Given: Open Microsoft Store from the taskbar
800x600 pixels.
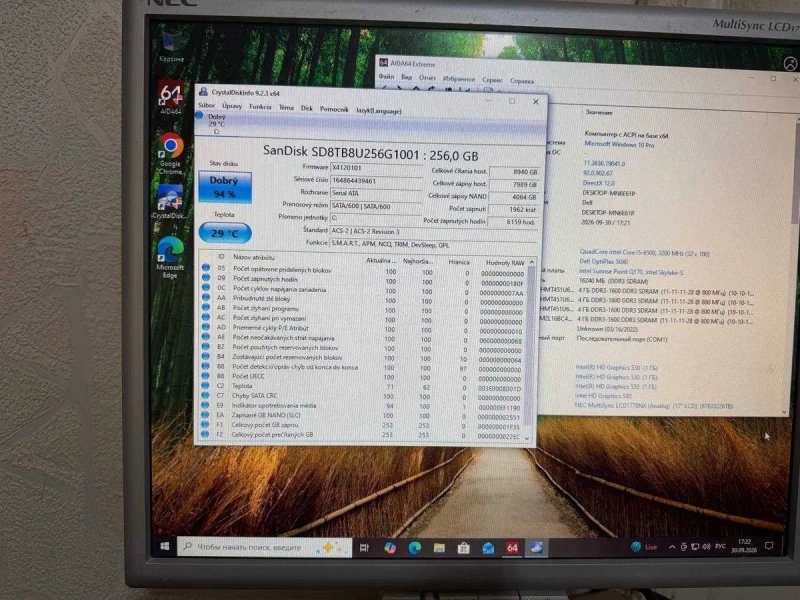Looking at the screenshot, I should (463, 548).
